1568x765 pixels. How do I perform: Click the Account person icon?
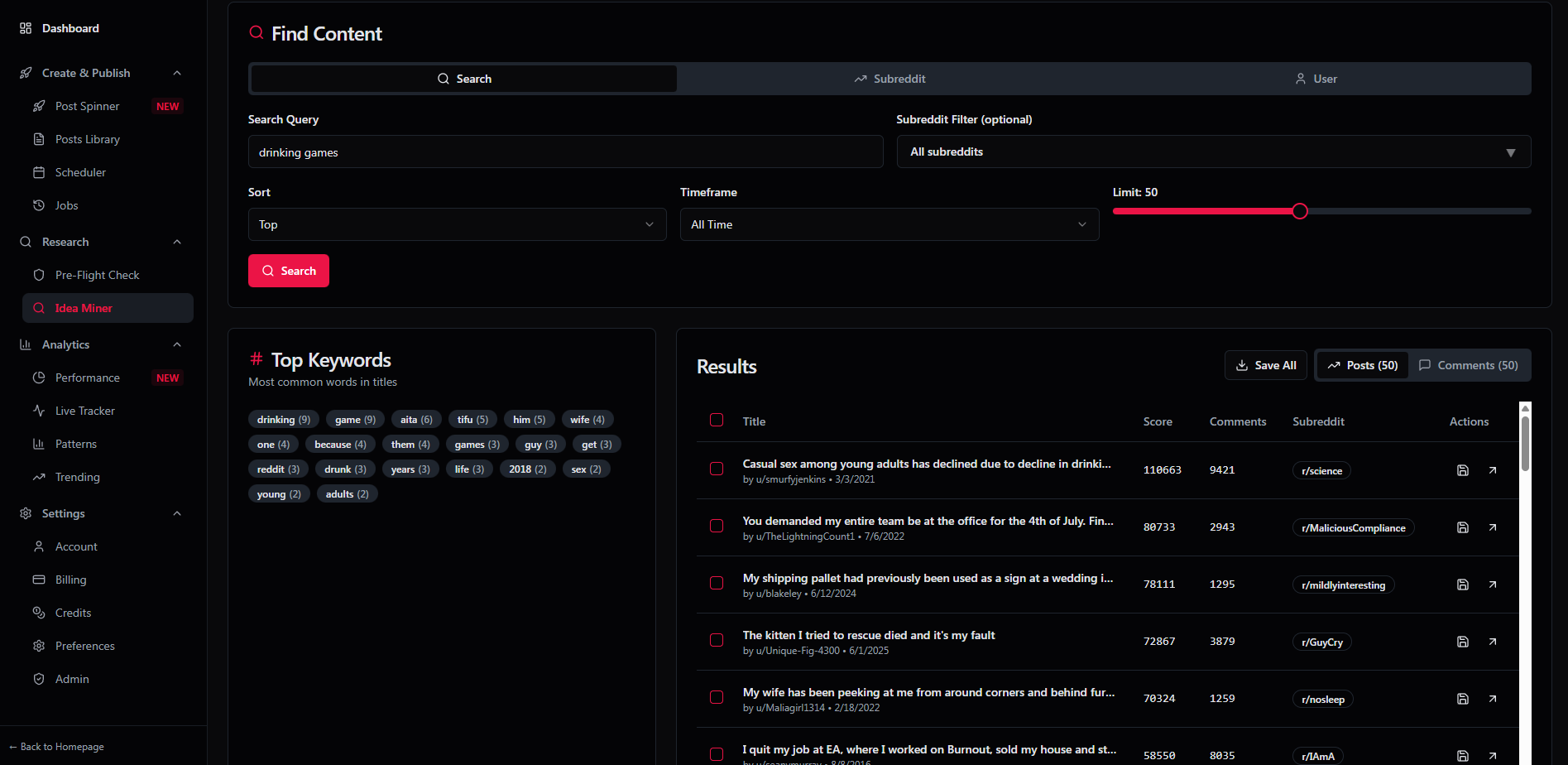[39, 546]
